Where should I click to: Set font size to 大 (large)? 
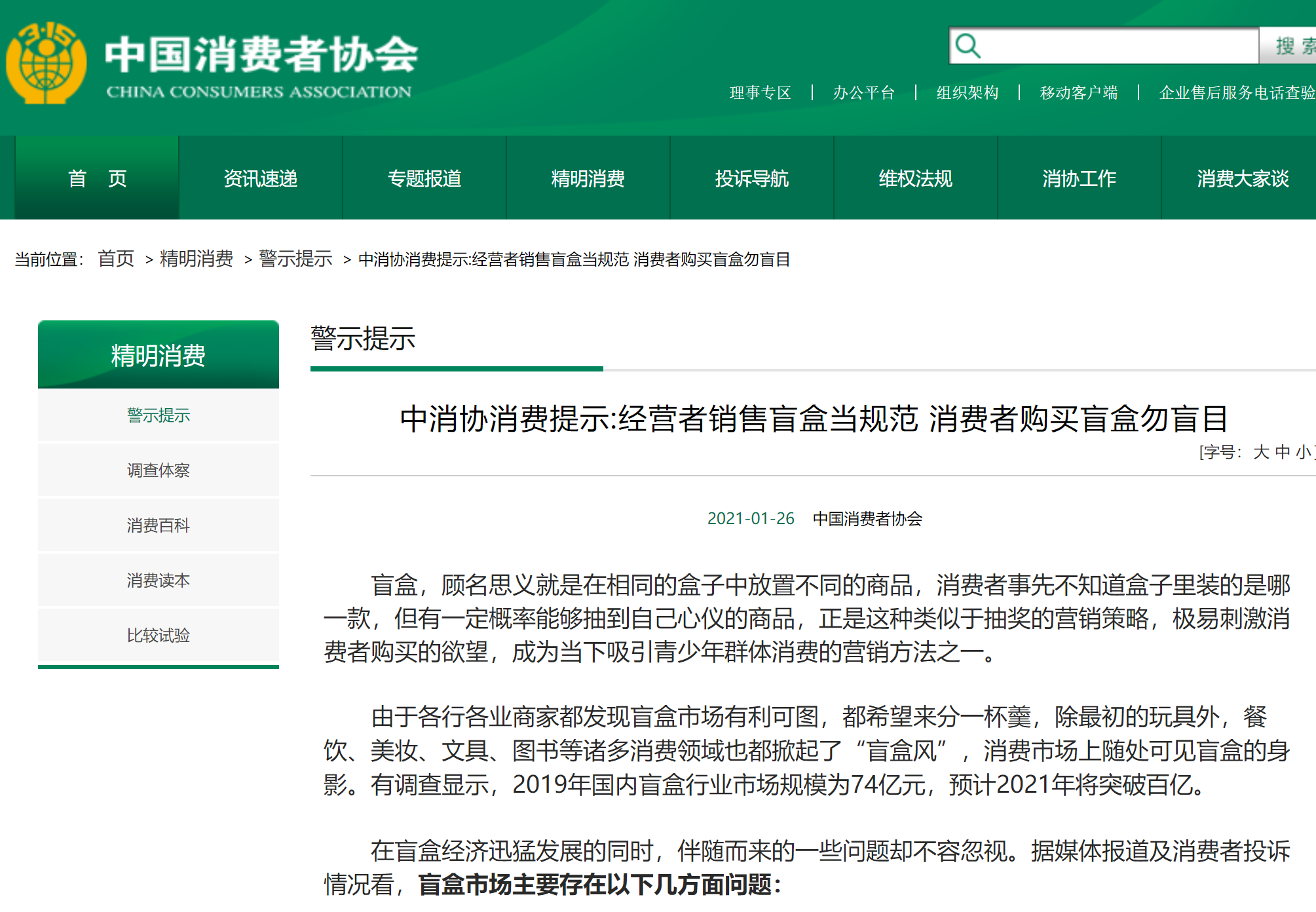[x=1260, y=452]
